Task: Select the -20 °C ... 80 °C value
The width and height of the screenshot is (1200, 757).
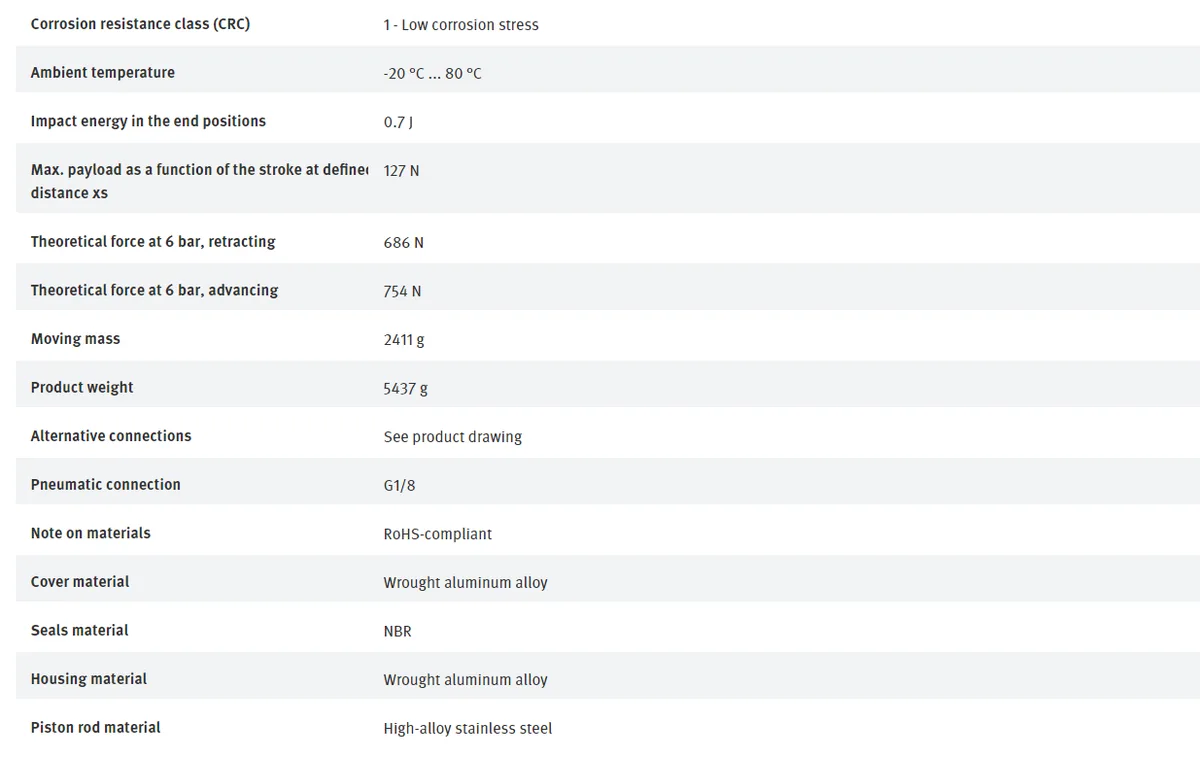Action: click(x=432, y=74)
